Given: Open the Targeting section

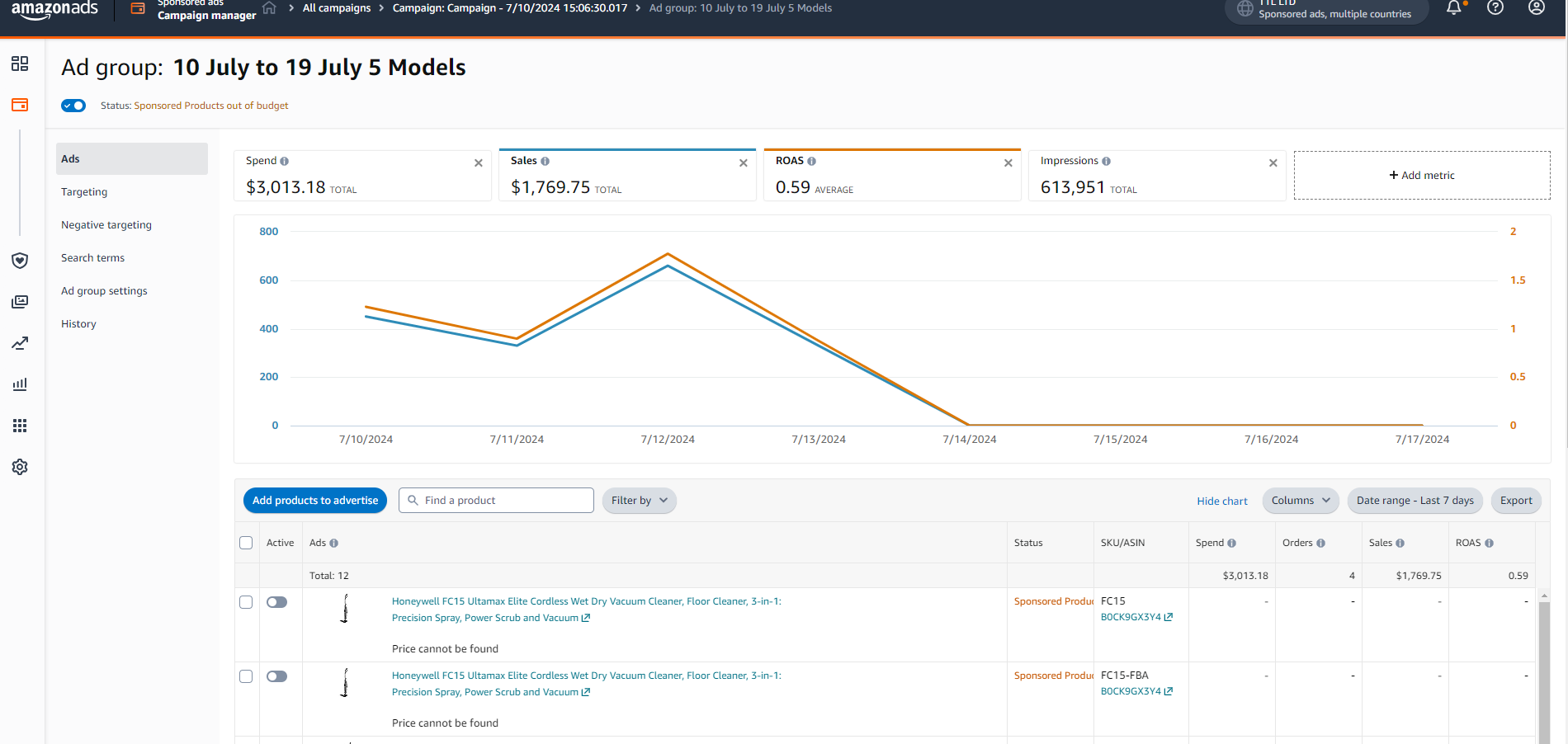Looking at the screenshot, I should [x=84, y=192].
